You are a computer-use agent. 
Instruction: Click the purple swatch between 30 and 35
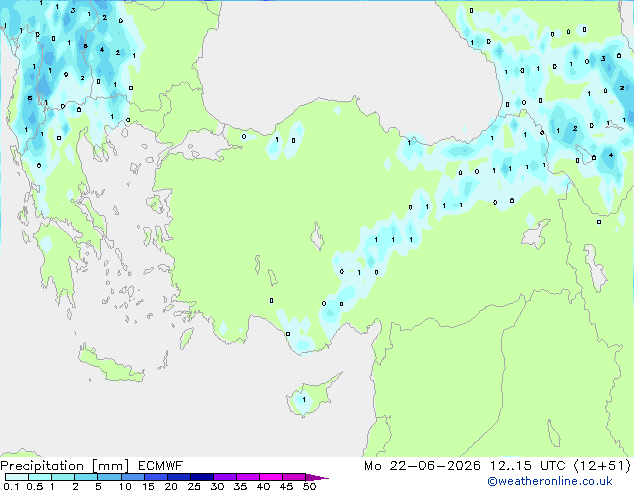click(x=225, y=477)
